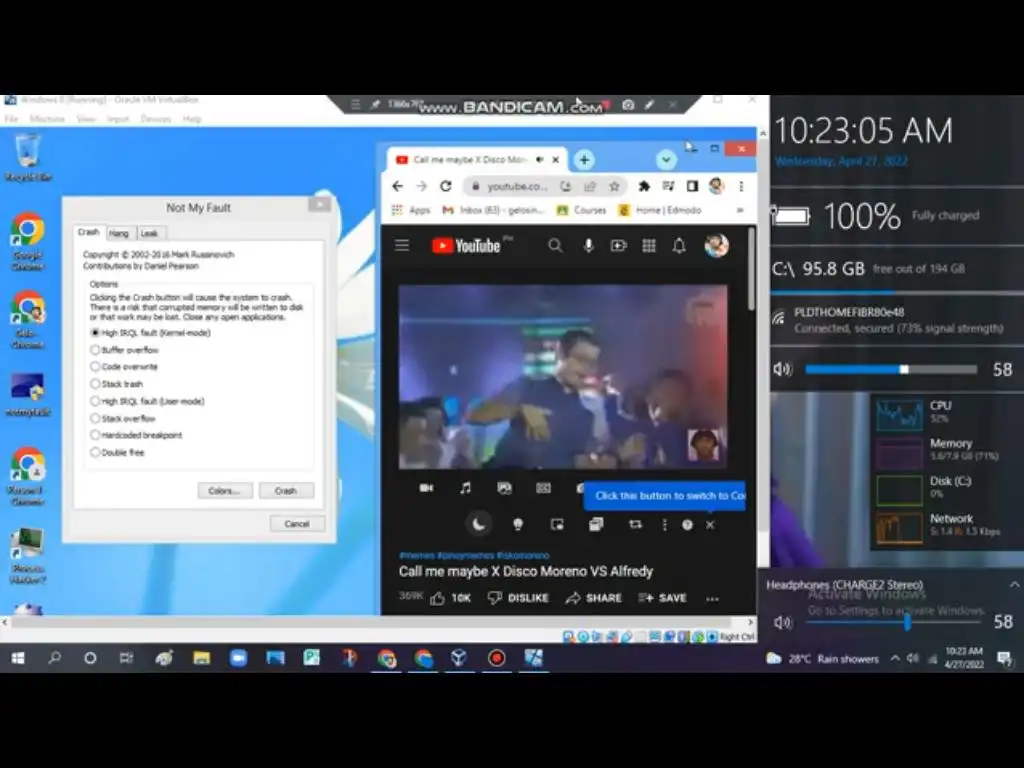Screen dimensions: 1024x768
Task: Click the SHARE button
Action: pyautogui.click(x=594, y=598)
